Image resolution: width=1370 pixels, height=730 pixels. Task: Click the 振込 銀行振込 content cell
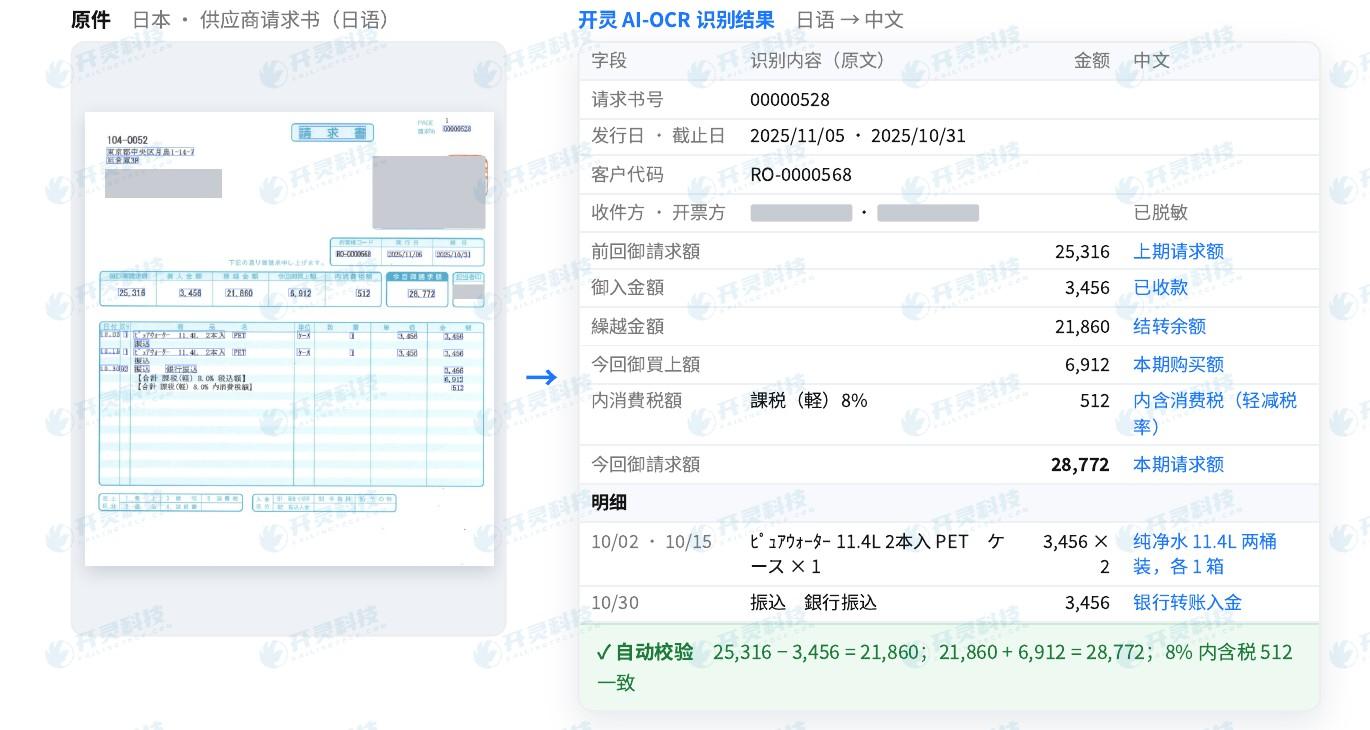point(813,602)
